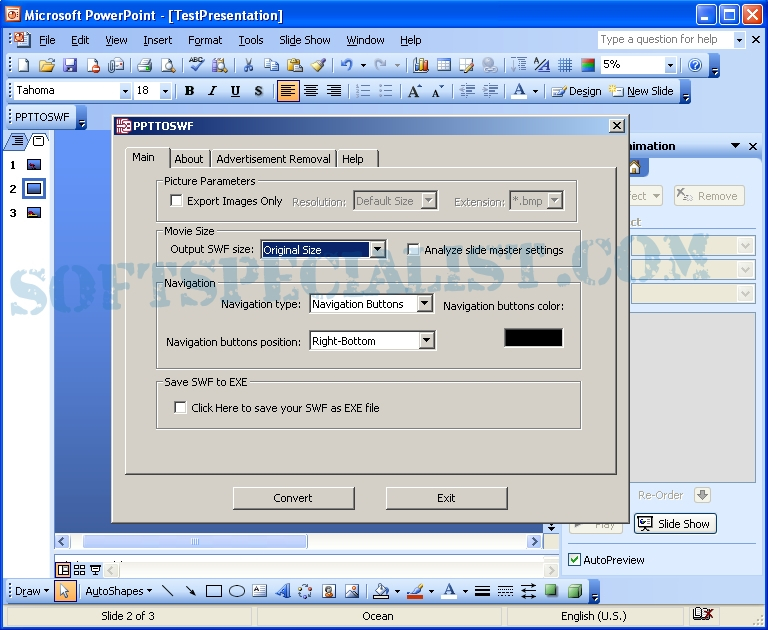
Task: Apply Underline formatting
Action: click(x=235, y=91)
